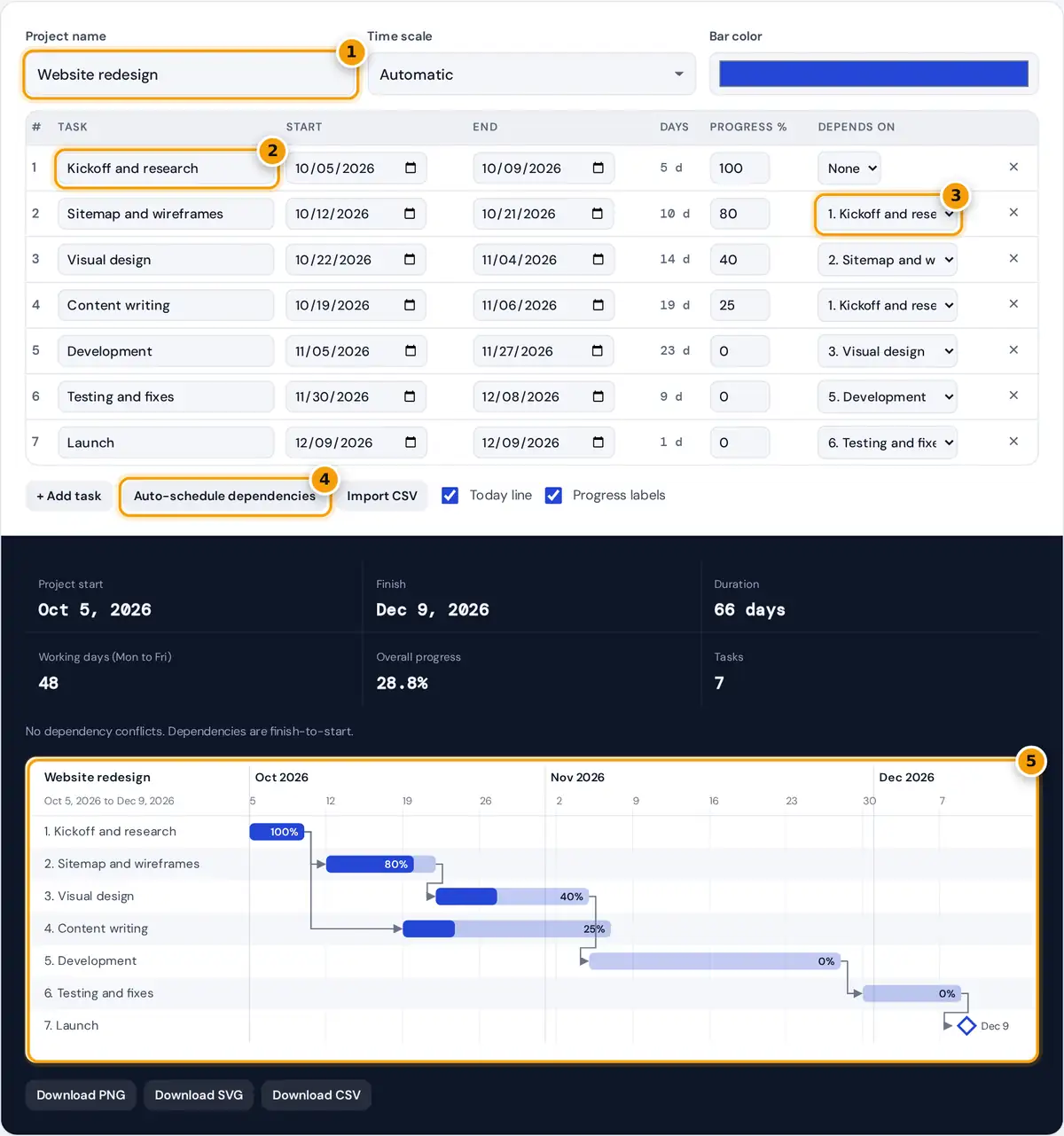Open calendar icon for Sitemap end date
Screen dimensions: 1064x1136
tap(598, 214)
